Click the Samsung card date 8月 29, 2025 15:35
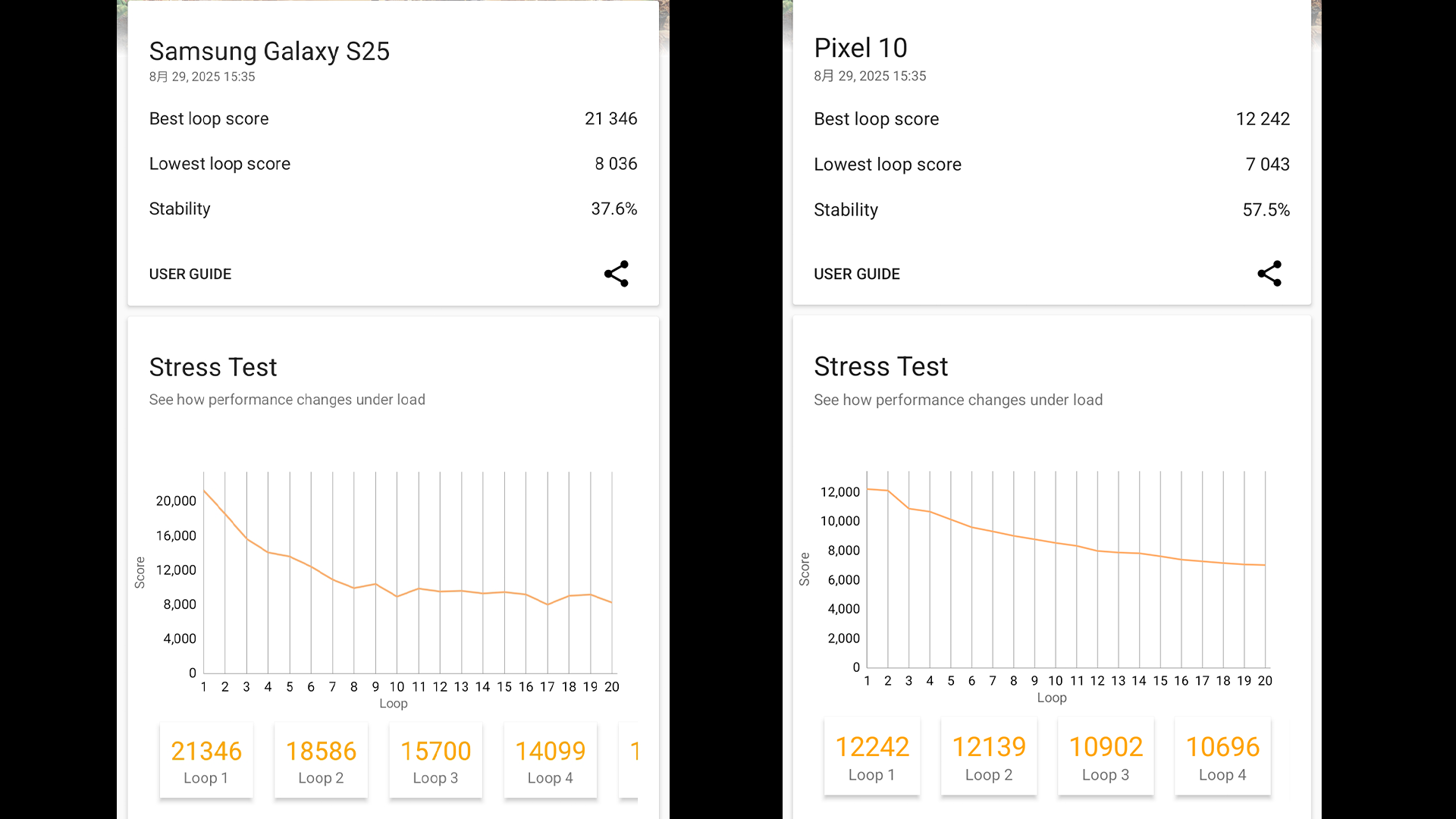 [x=202, y=77]
